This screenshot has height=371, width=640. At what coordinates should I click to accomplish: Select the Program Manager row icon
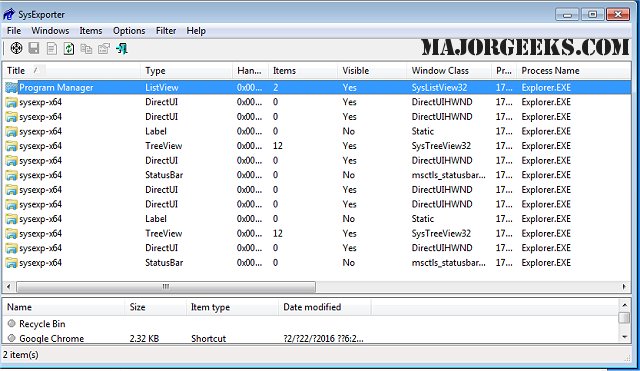click(11, 87)
